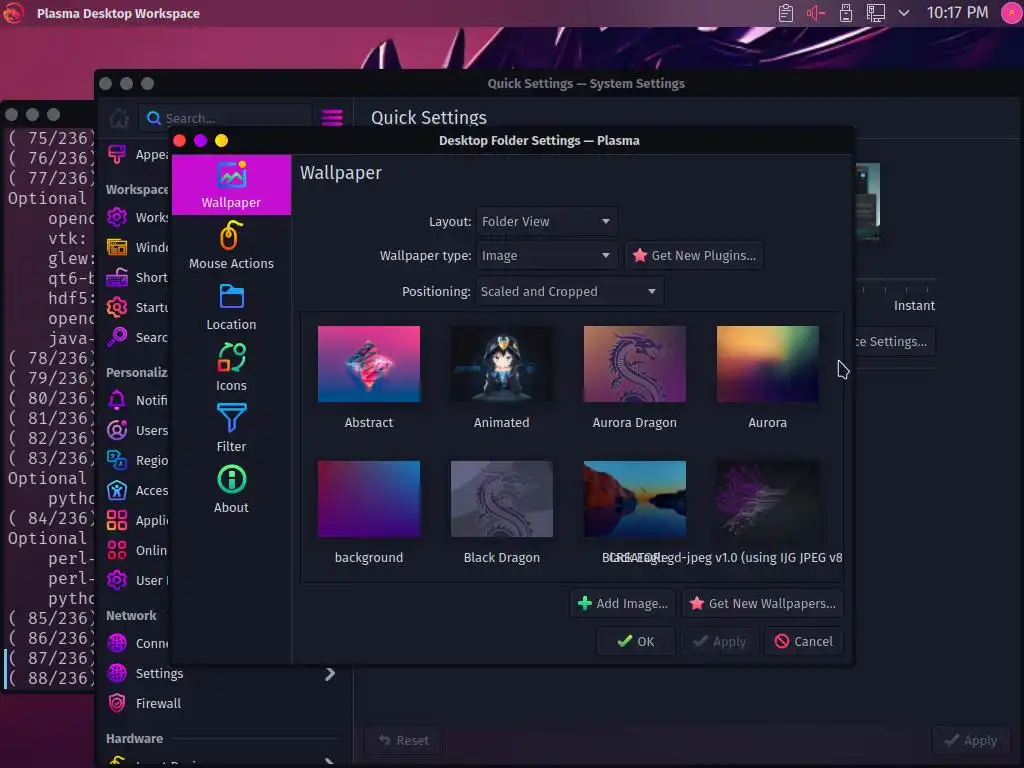The image size is (1024, 768).
Task: Open the Appearance icon in System Settings sidebar
Action: pyautogui.click(x=117, y=154)
